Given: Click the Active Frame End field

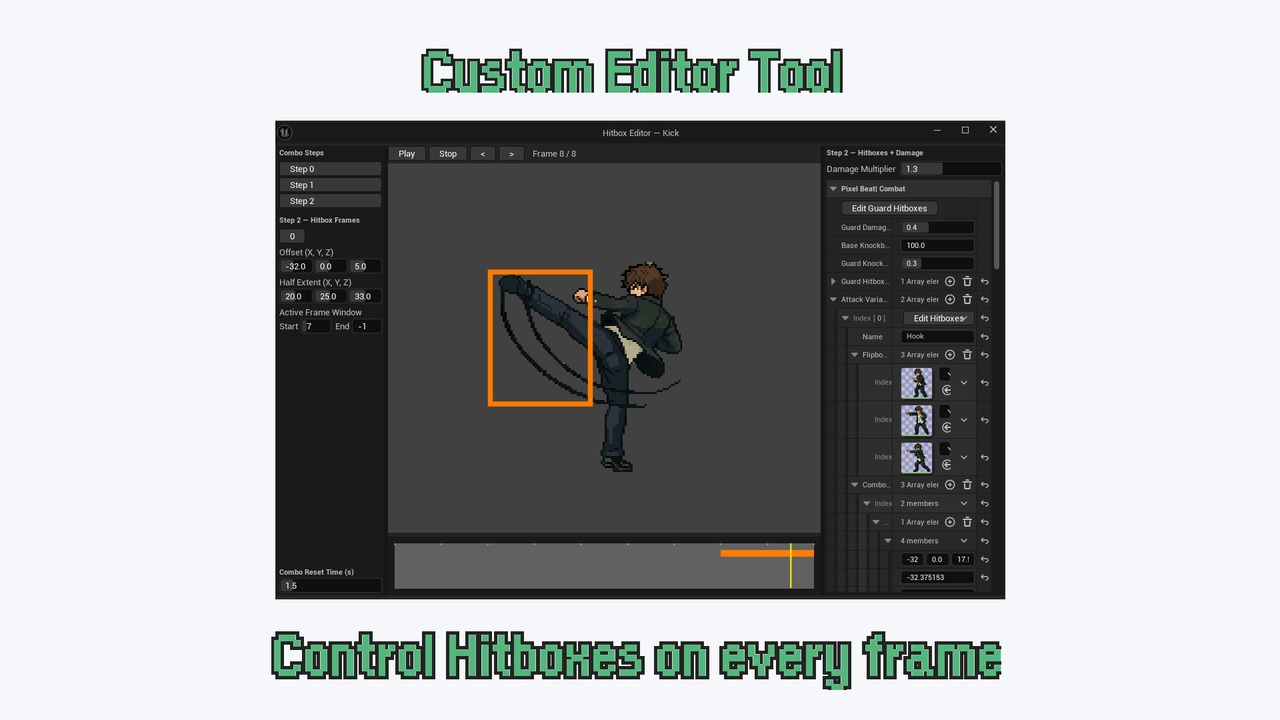Looking at the screenshot, I should [367, 327].
